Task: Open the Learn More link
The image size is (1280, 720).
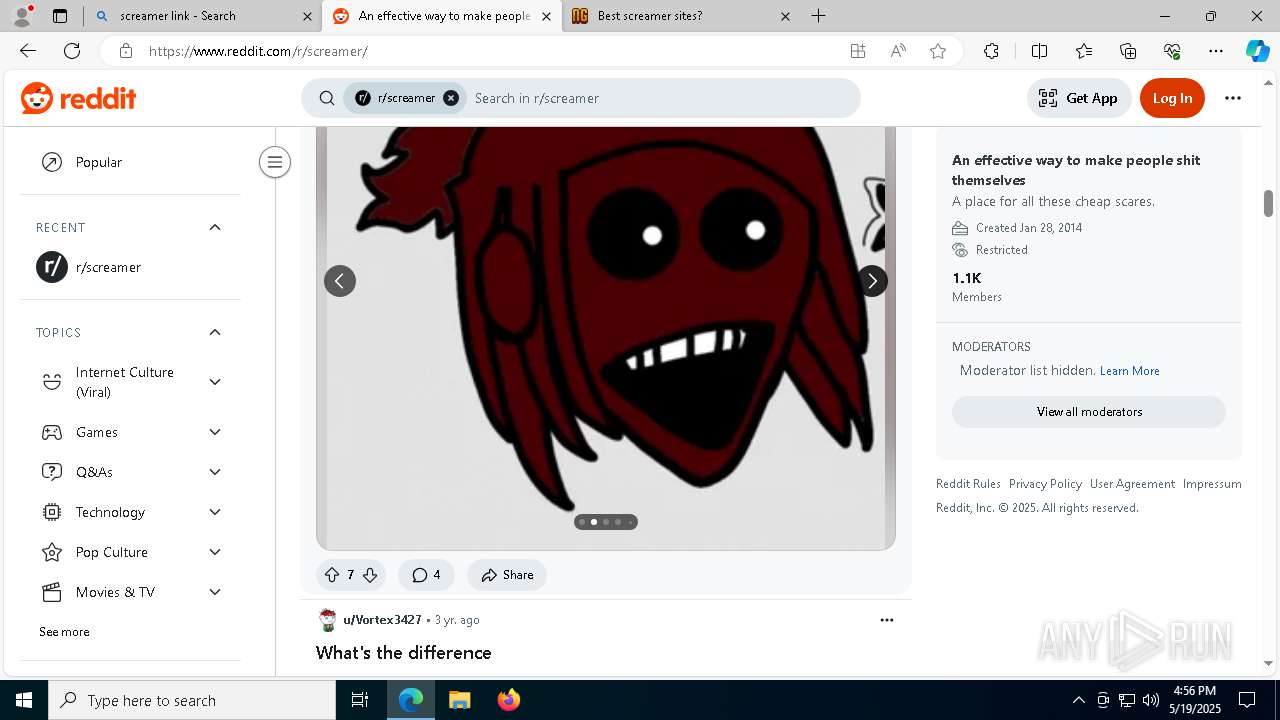Action: pos(1130,371)
